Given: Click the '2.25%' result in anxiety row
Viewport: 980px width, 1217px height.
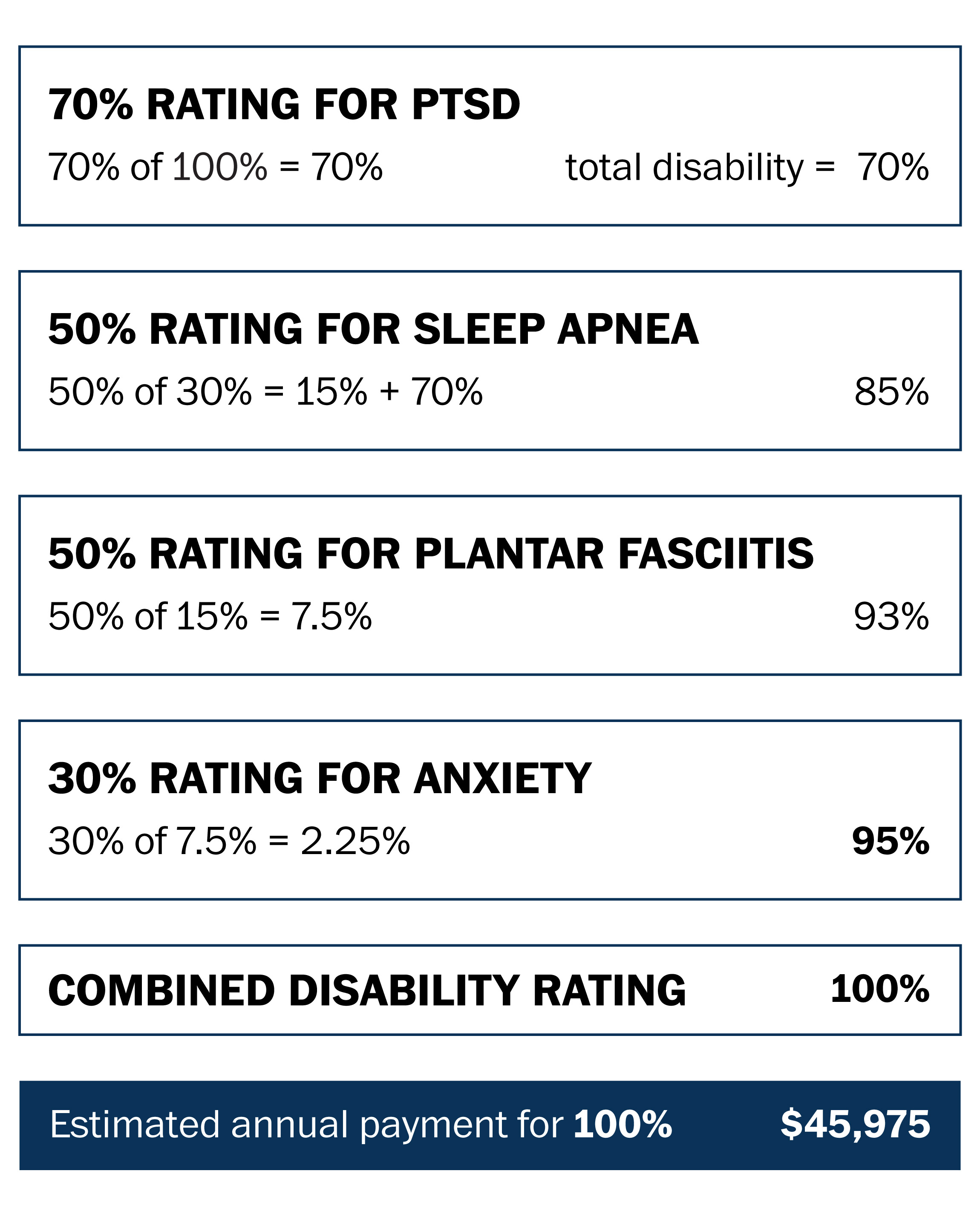Looking at the screenshot, I should point(355,841).
